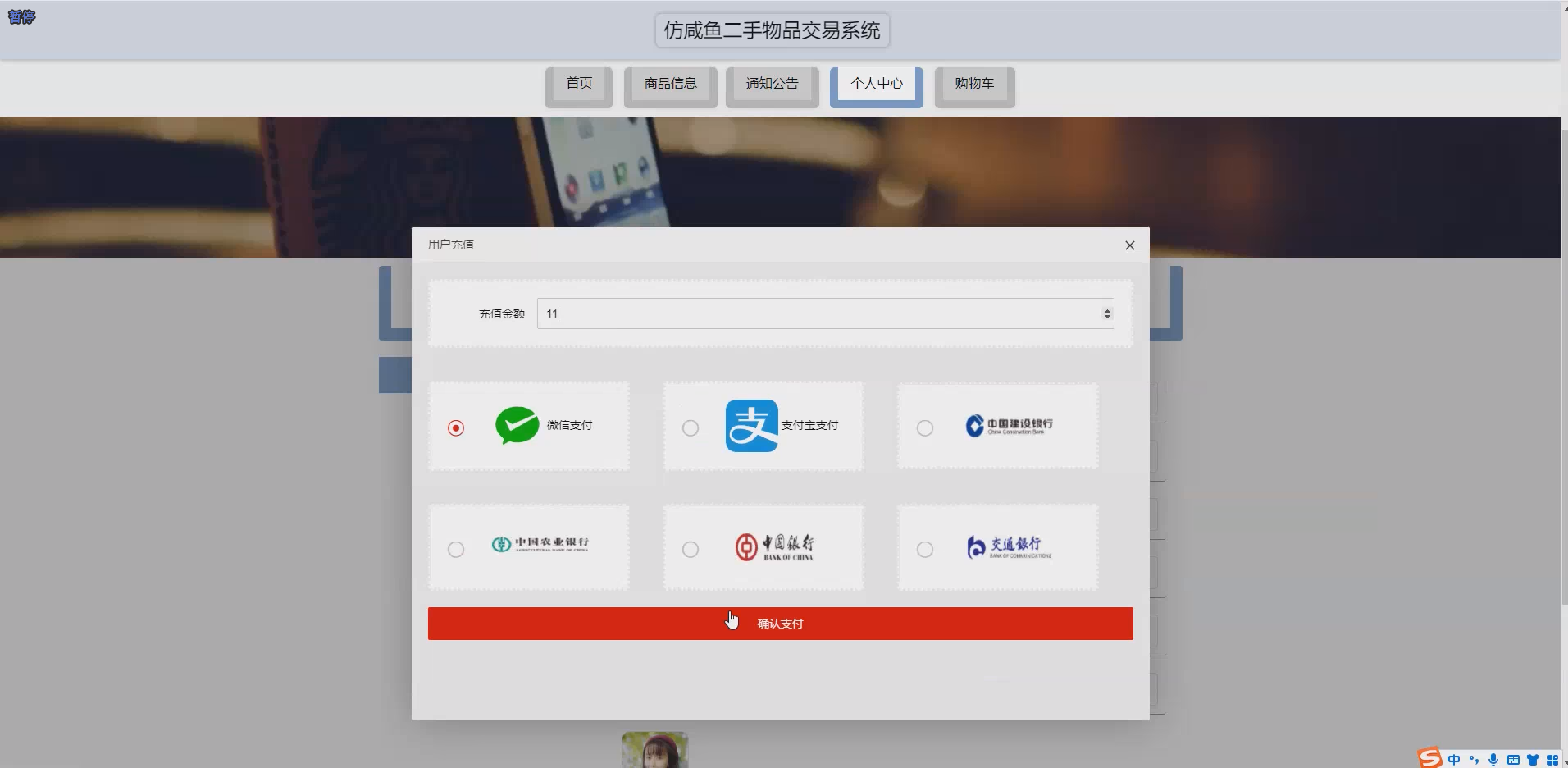This screenshot has width=1568, height=768.
Task: Click the 微信支付 text label
Action: click(569, 425)
